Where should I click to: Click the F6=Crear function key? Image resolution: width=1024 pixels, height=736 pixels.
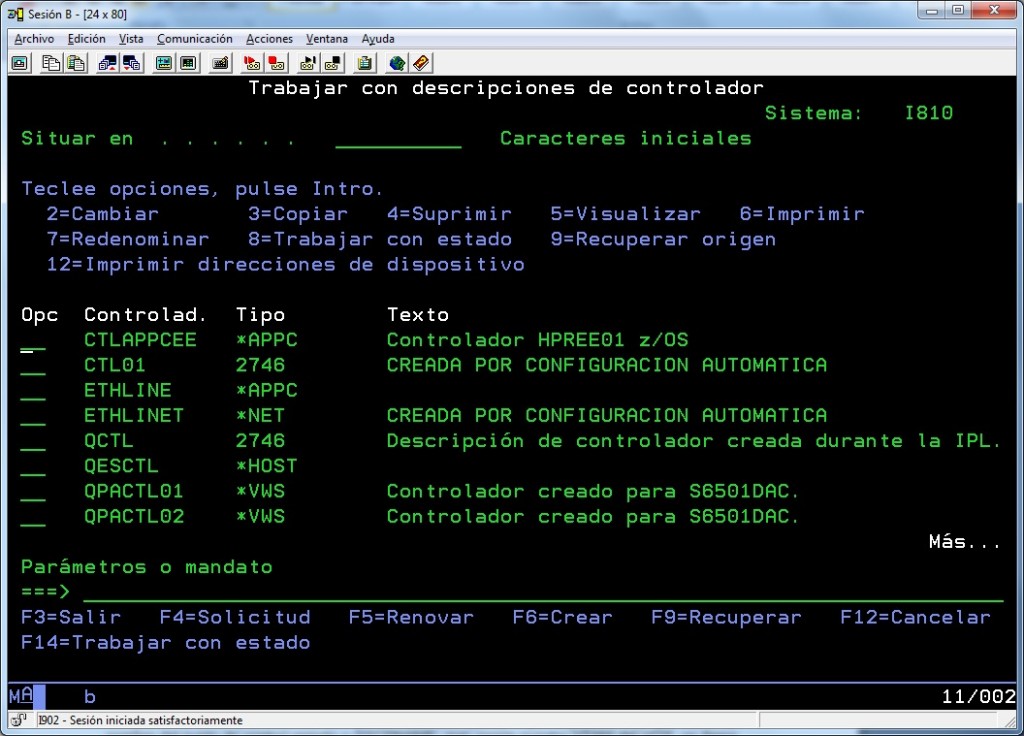point(563,617)
